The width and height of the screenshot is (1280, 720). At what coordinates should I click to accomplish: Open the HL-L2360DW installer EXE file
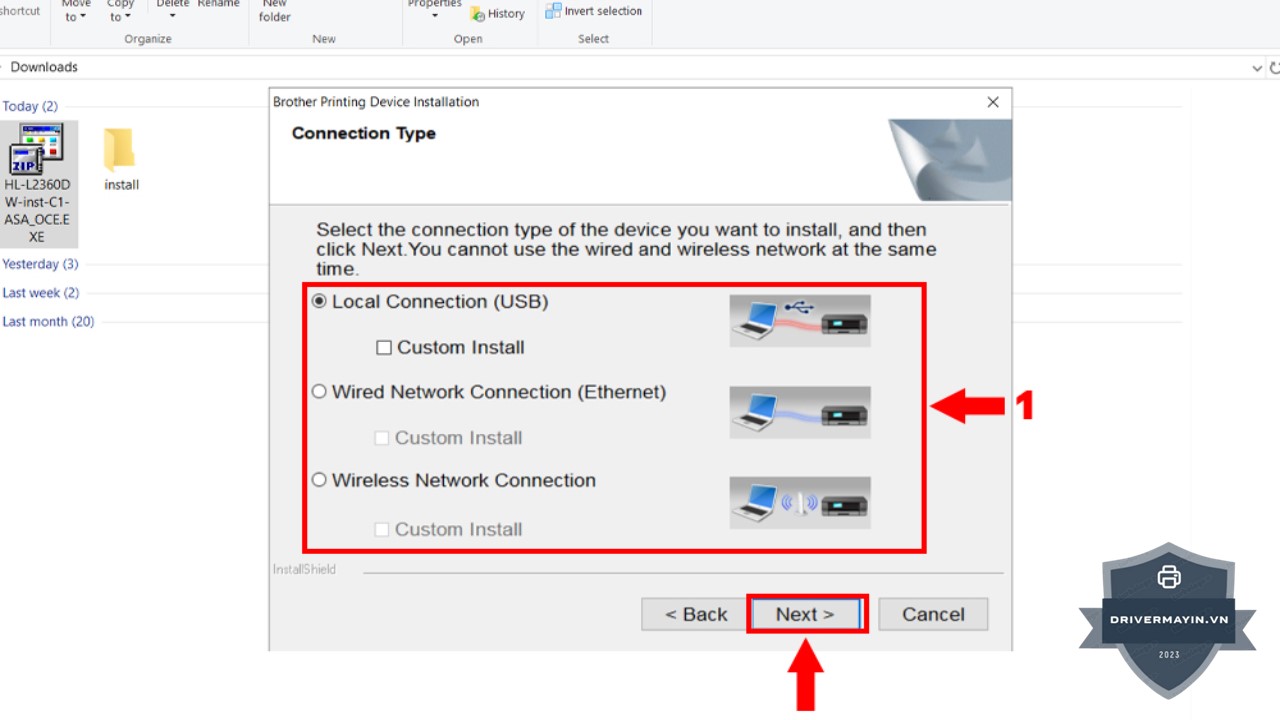pyautogui.click(x=37, y=150)
